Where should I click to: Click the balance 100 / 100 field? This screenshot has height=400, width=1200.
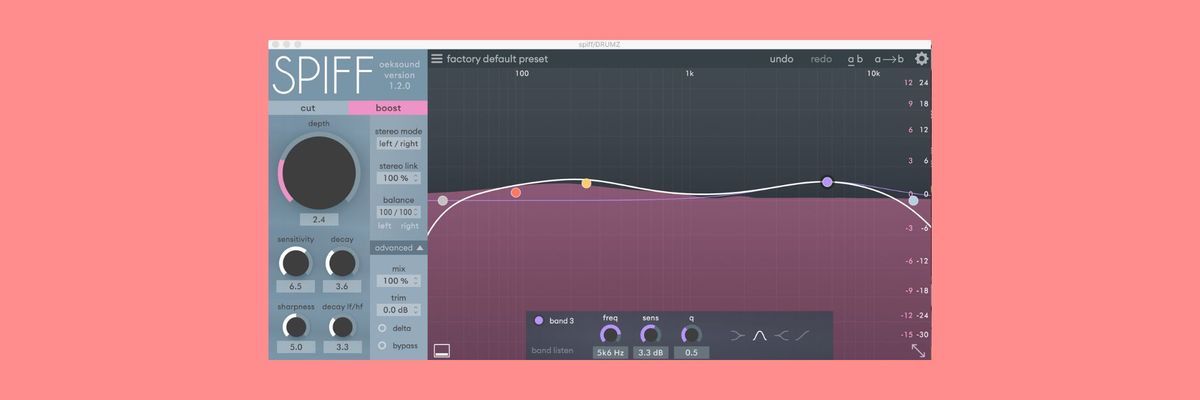point(399,212)
